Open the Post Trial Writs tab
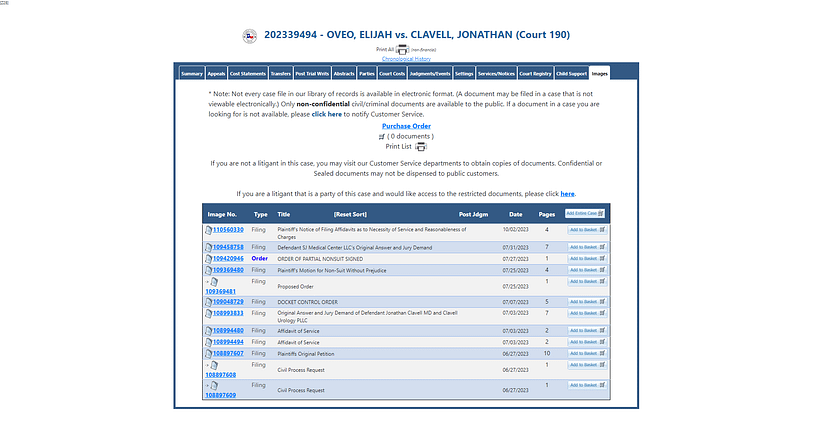Viewport: 819px width, 434px height. (312, 74)
